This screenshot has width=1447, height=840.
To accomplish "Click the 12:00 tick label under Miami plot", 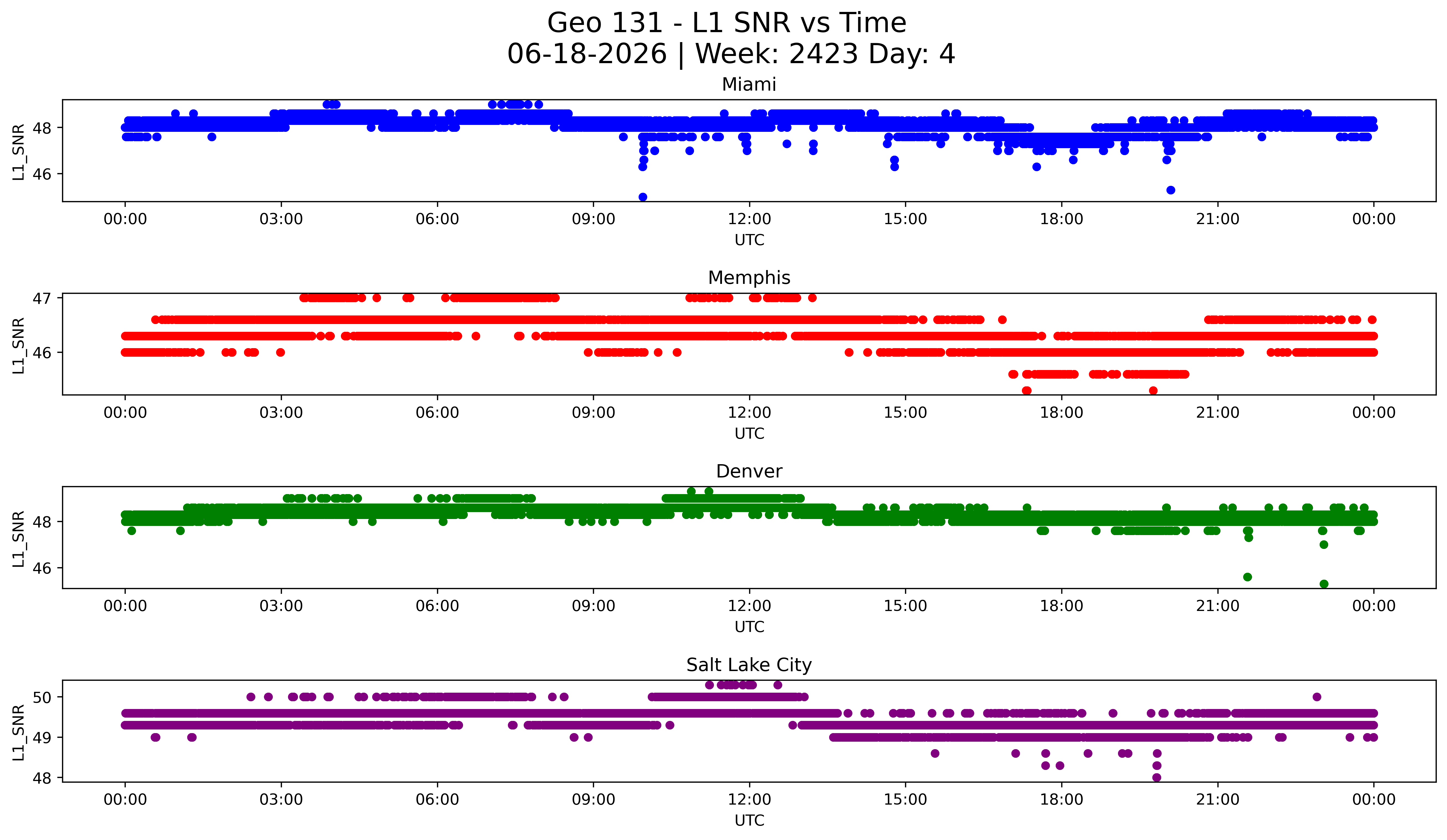I will click(x=749, y=219).
